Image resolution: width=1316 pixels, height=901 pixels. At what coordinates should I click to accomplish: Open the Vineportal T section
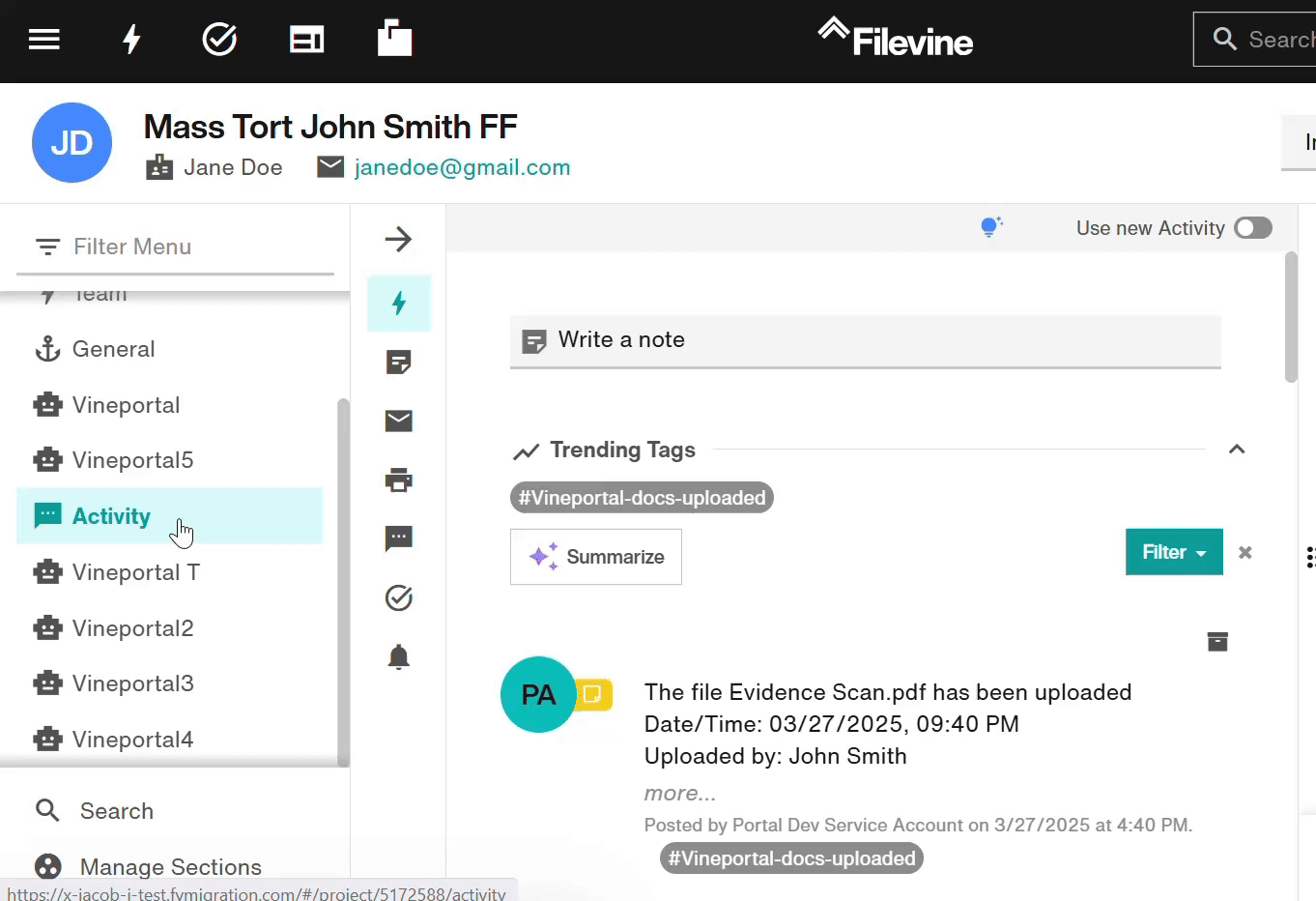pyautogui.click(x=169, y=572)
